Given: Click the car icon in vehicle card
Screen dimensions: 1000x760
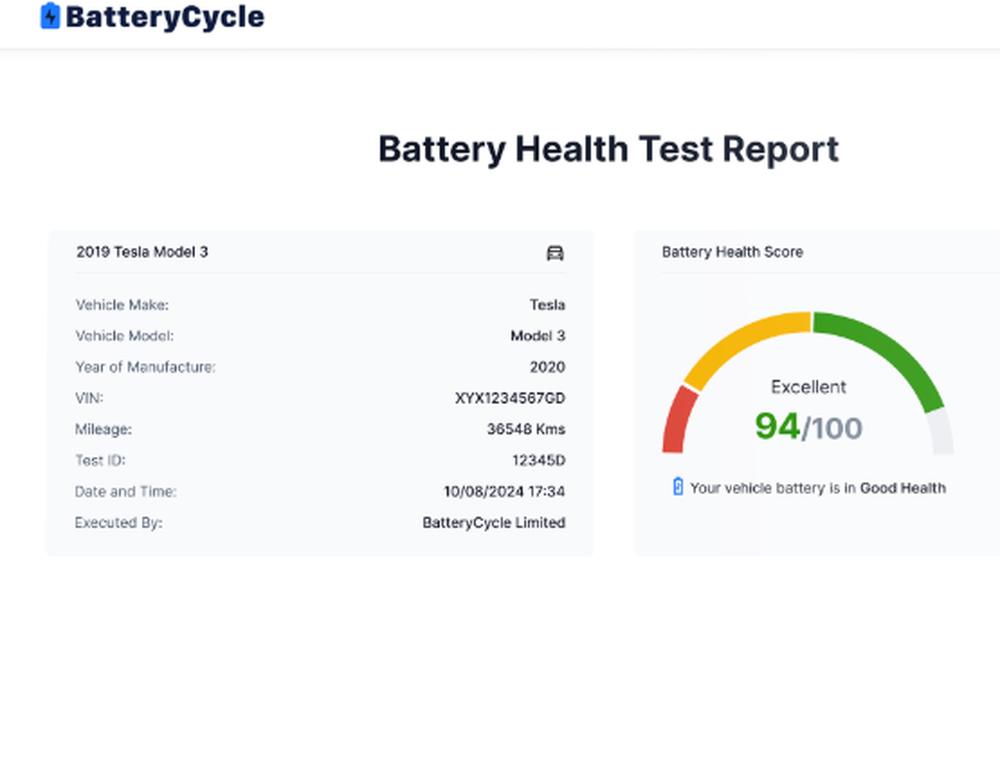Looking at the screenshot, I should click(x=555, y=253).
